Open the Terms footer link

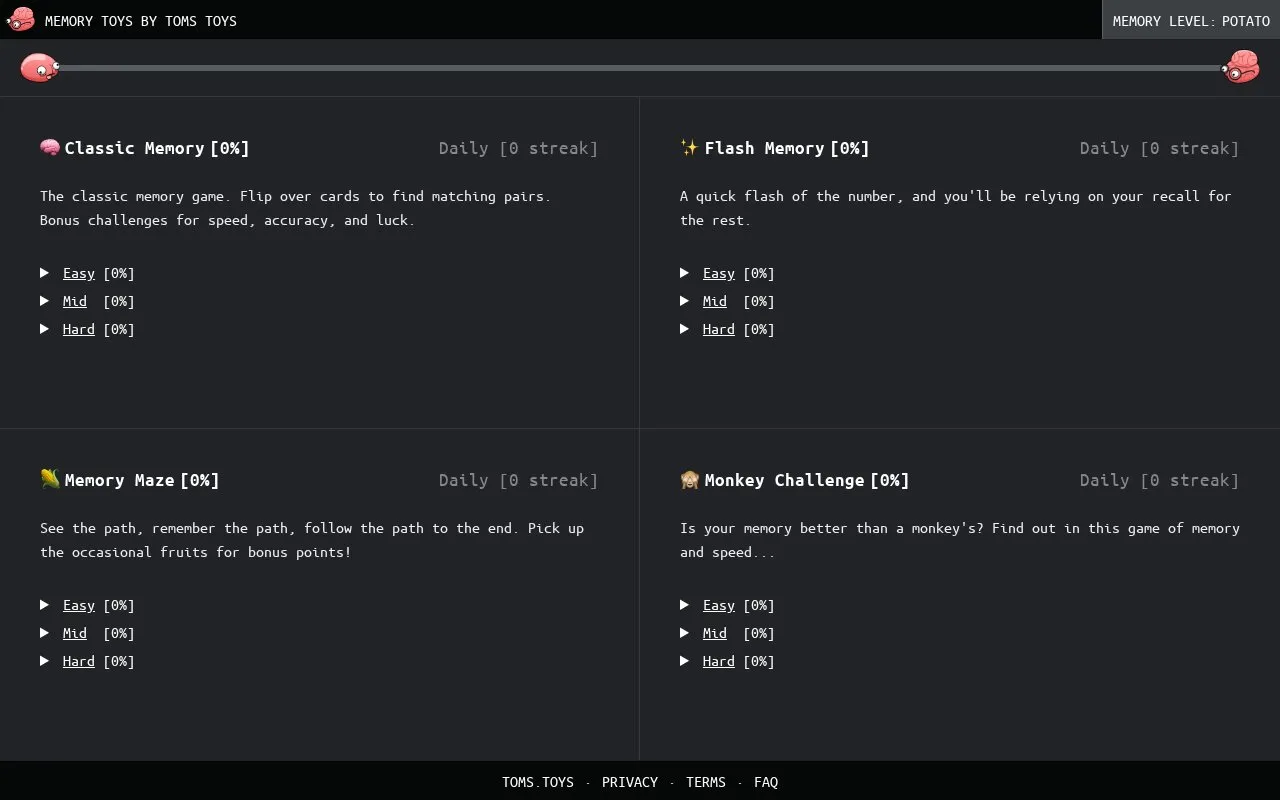[706, 782]
